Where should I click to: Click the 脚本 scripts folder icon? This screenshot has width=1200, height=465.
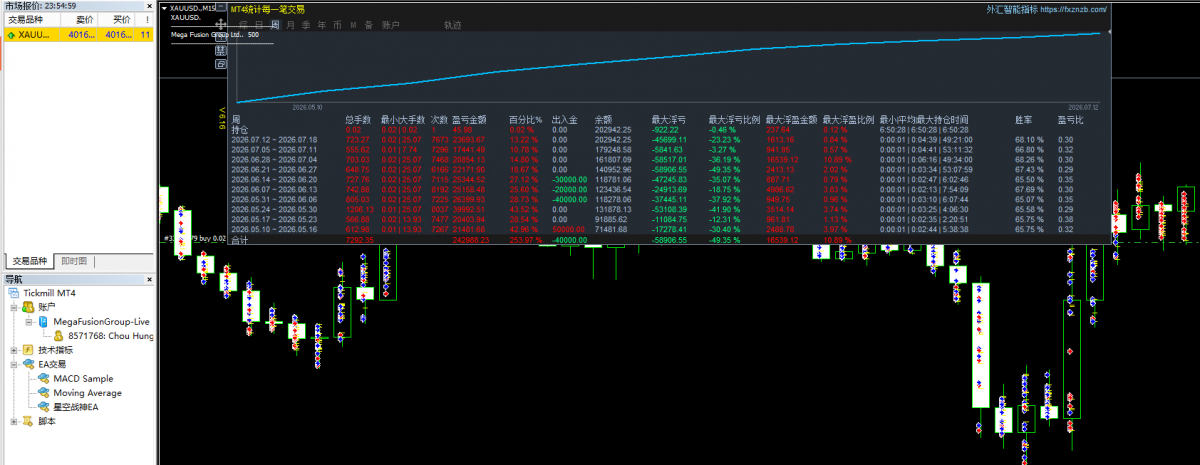pyautogui.click(x=28, y=421)
